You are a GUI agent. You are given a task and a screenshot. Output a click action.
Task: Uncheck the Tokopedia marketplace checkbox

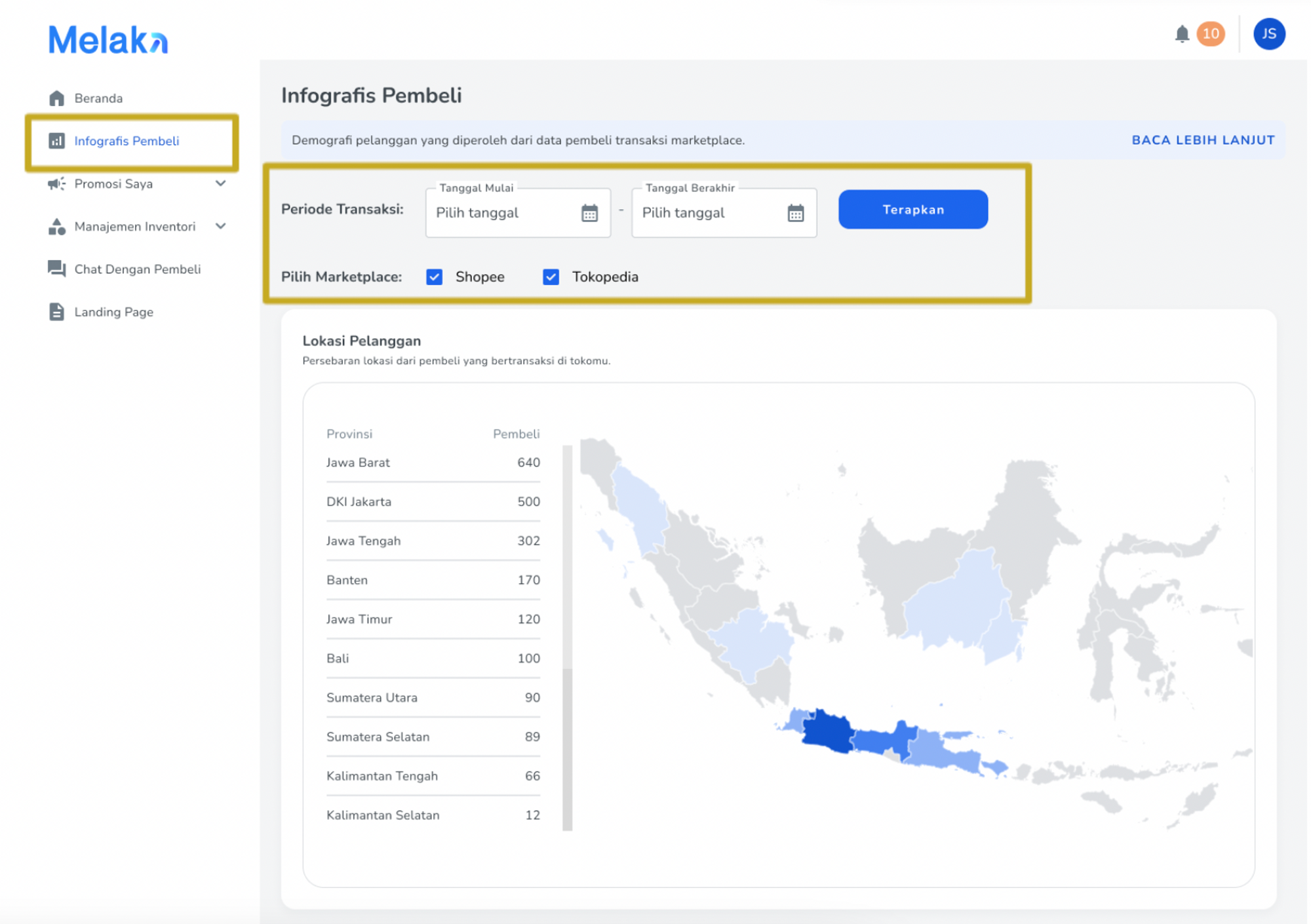551,277
